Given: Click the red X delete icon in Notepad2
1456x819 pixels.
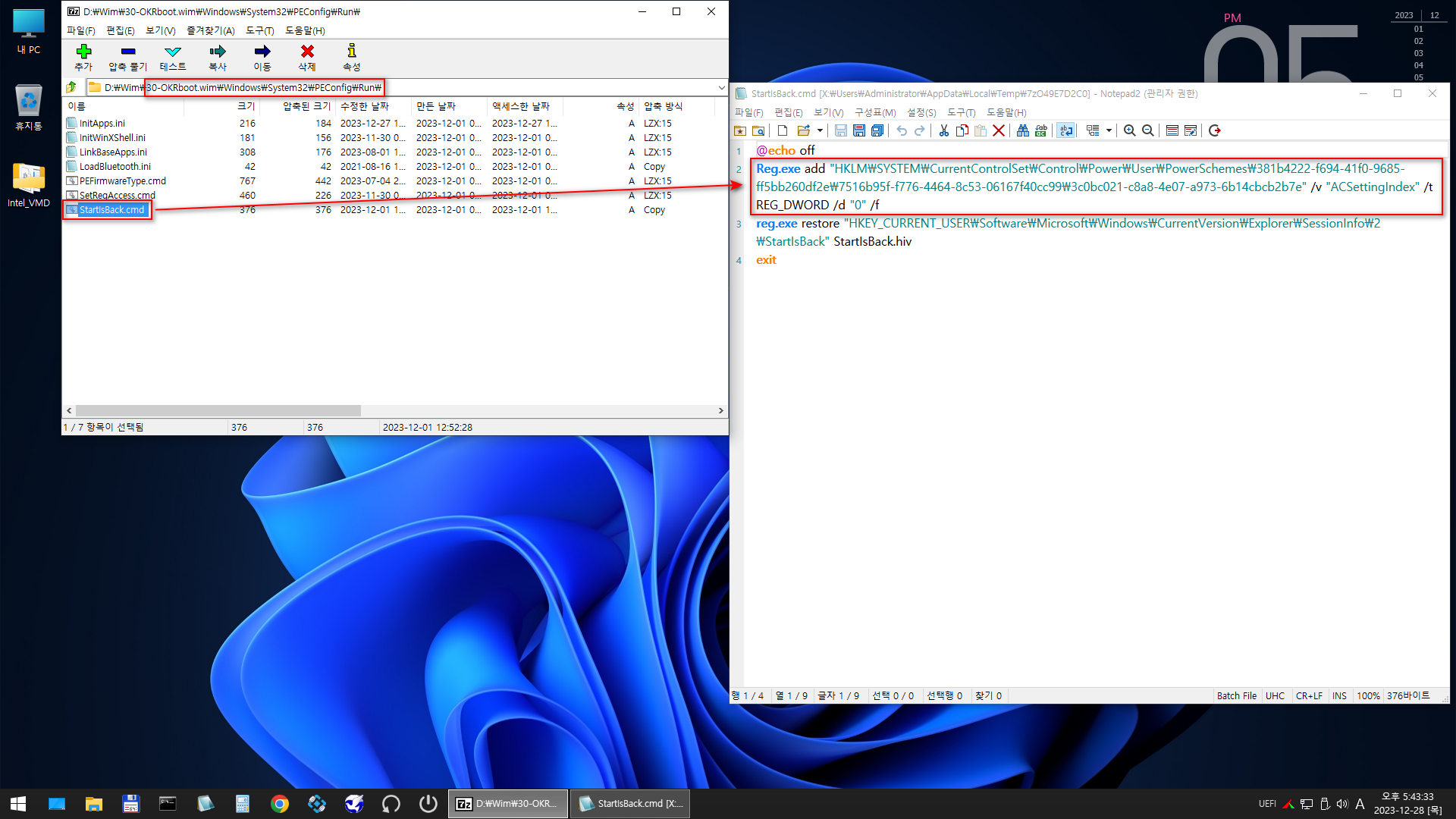Looking at the screenshot, I should pyautogui.click(x=999, y=130).
